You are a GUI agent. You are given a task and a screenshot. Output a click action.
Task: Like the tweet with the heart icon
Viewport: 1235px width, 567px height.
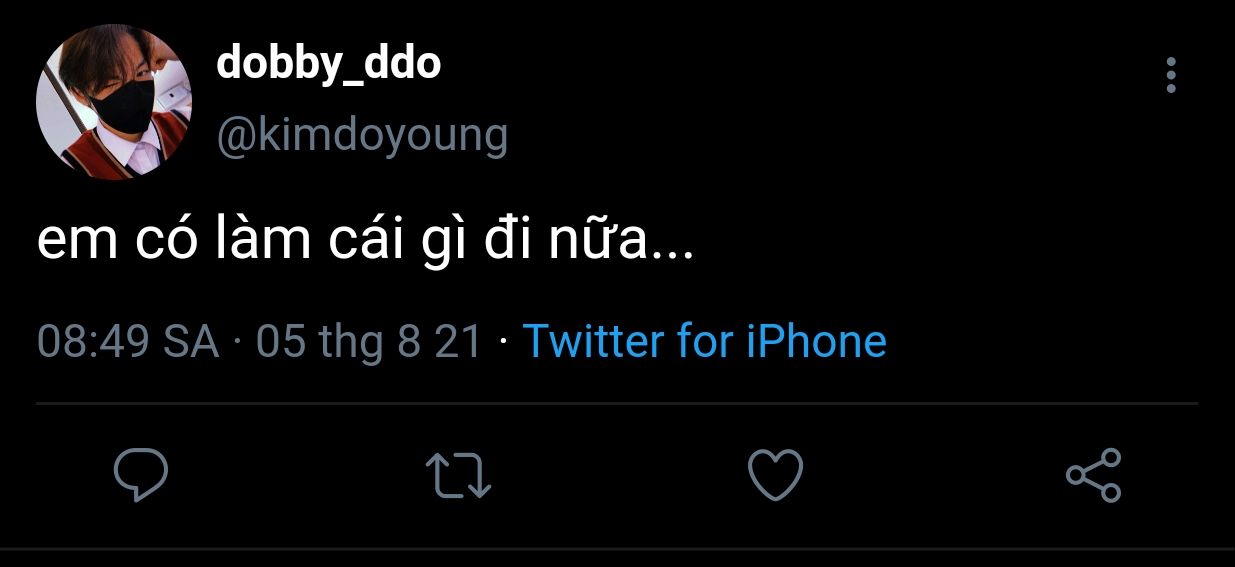[776, 474]
